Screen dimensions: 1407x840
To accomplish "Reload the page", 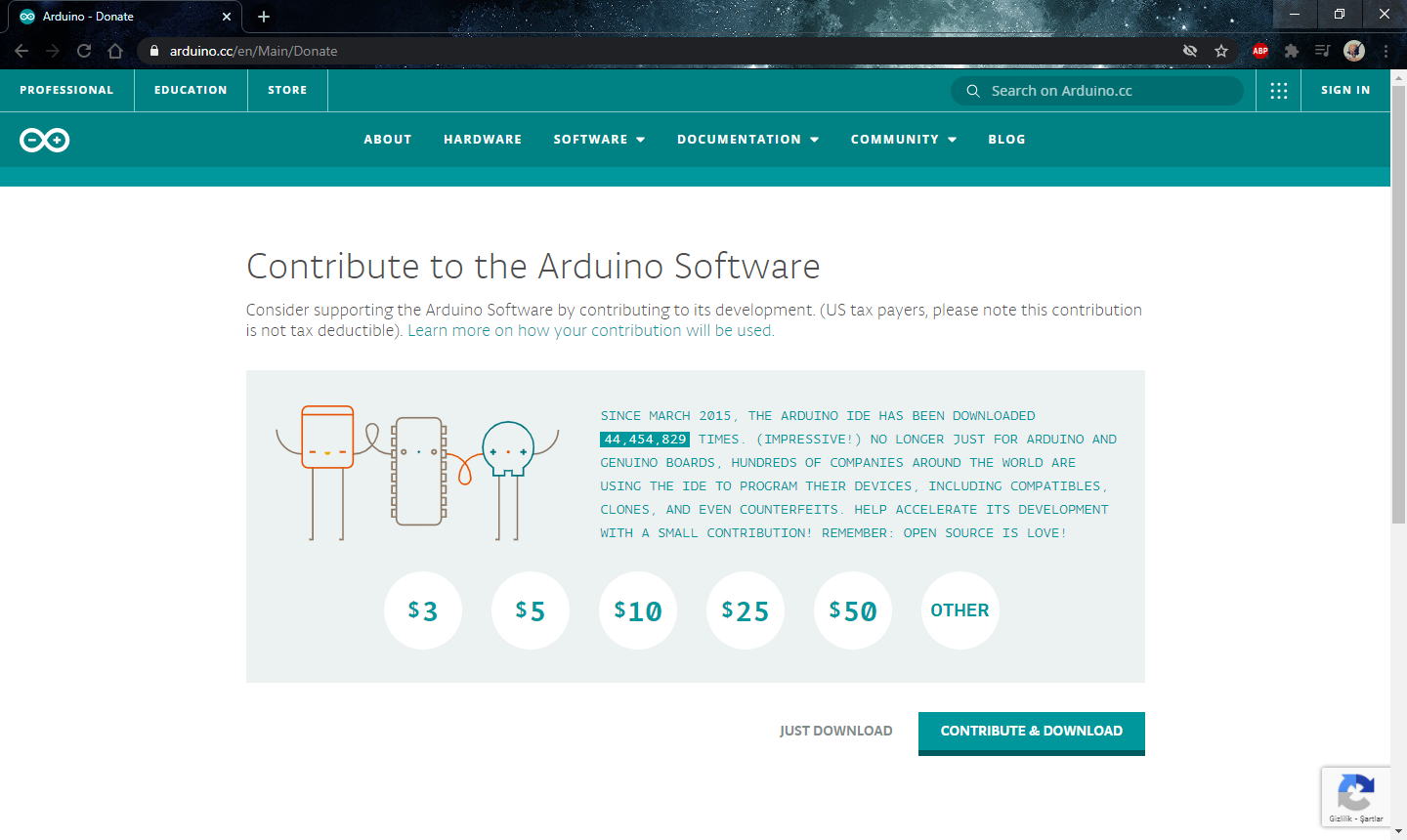I will [x=84, y=51].
